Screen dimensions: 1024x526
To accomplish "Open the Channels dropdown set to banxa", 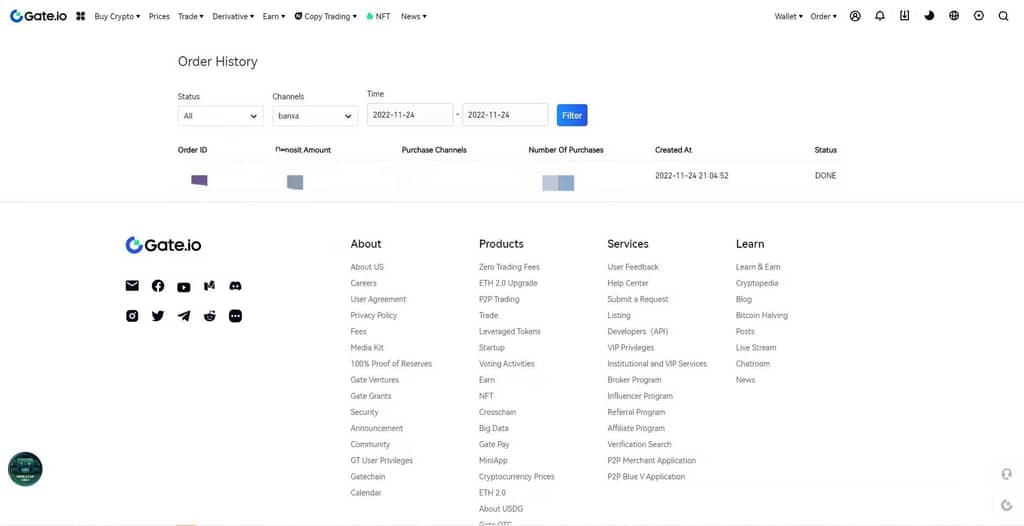I will click(x=314, y=116).
